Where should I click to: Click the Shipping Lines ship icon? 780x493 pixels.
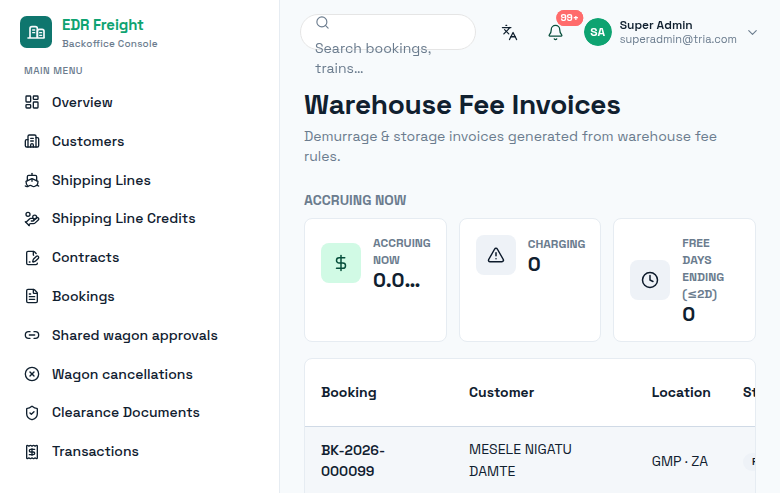point(32,180)
